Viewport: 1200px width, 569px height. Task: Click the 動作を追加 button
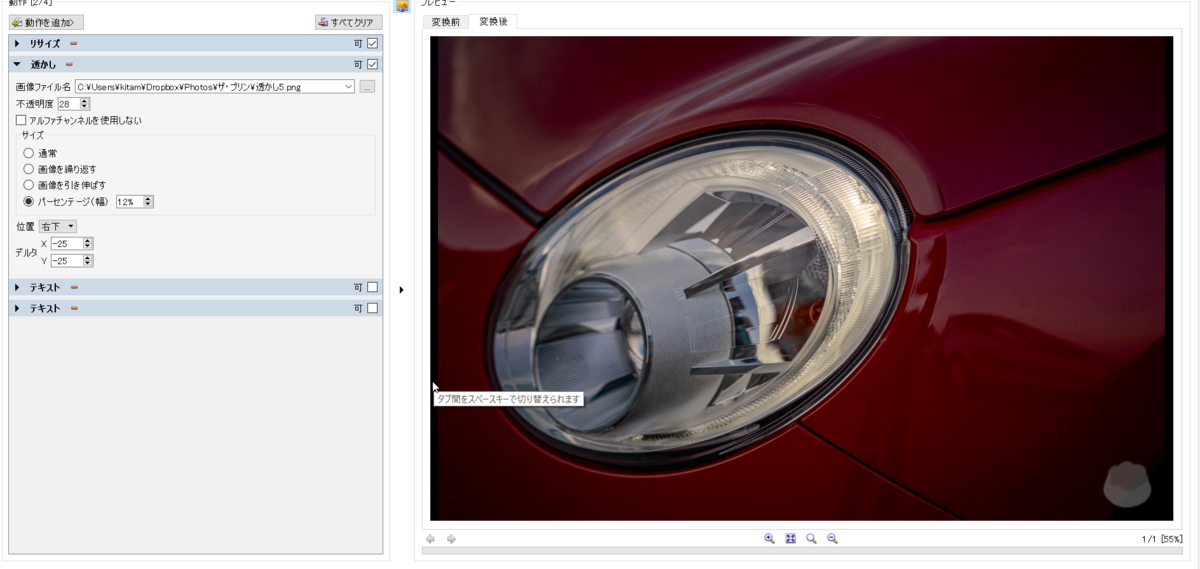point(47,22)
